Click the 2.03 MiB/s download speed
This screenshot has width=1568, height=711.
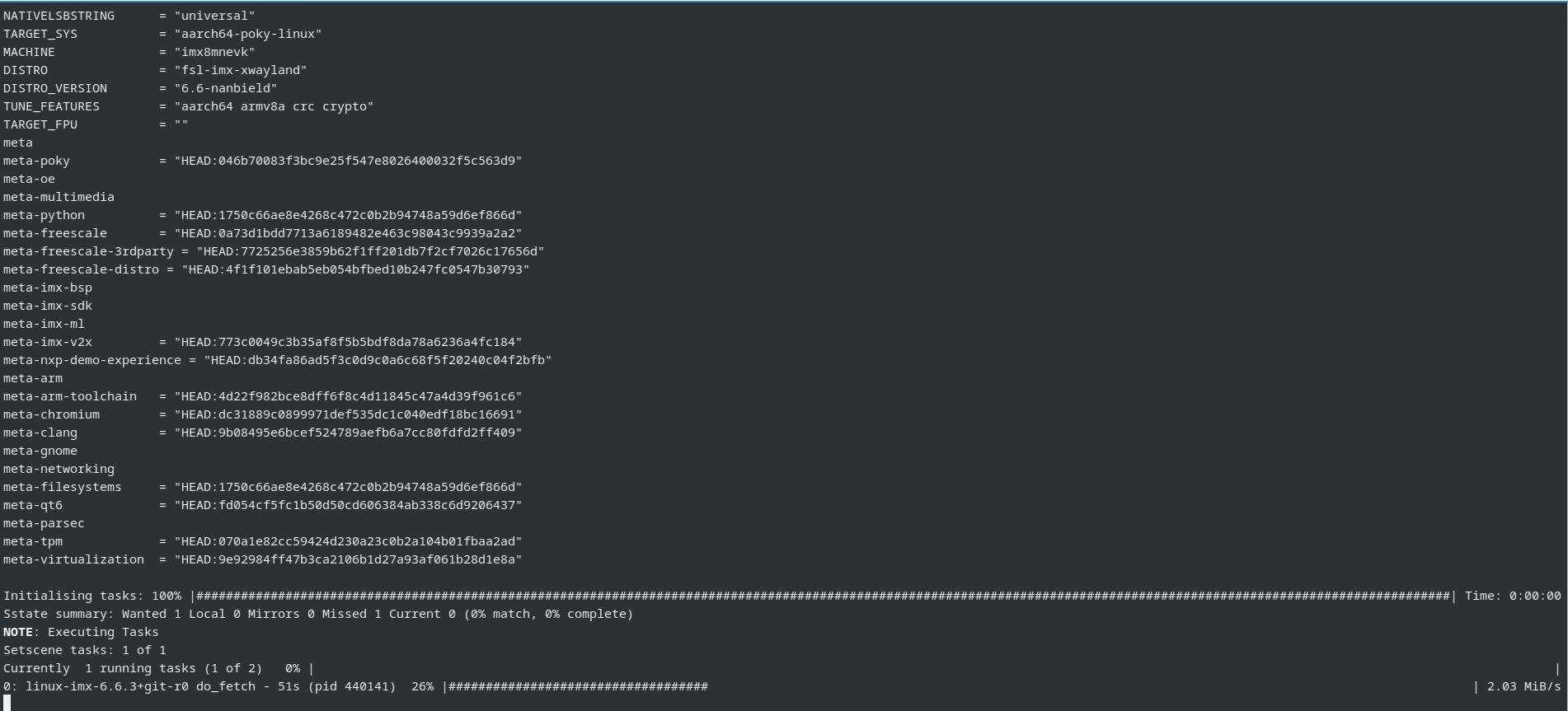[1523, 686]
